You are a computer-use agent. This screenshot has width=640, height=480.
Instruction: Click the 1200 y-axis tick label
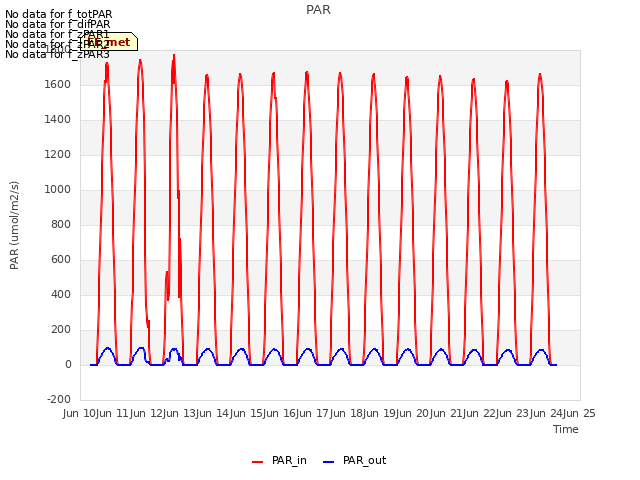[58, 155]
